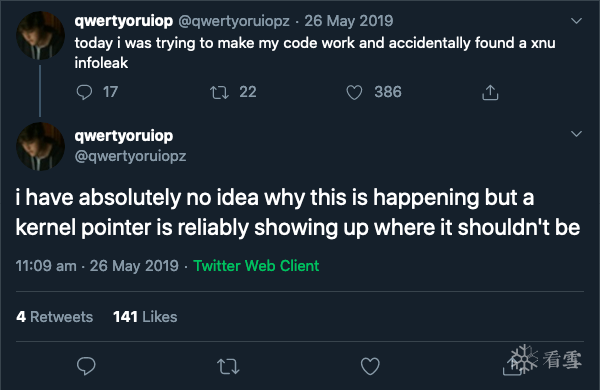The height and width of the screenshot is (390, 600).
Task: View the 4 Retweets list
Action: (54, 317)
